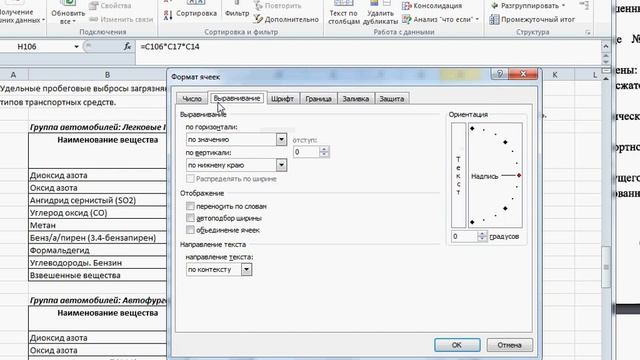Open Текст по столбцам
Screen dimensions: 640x360
point(344,12)
